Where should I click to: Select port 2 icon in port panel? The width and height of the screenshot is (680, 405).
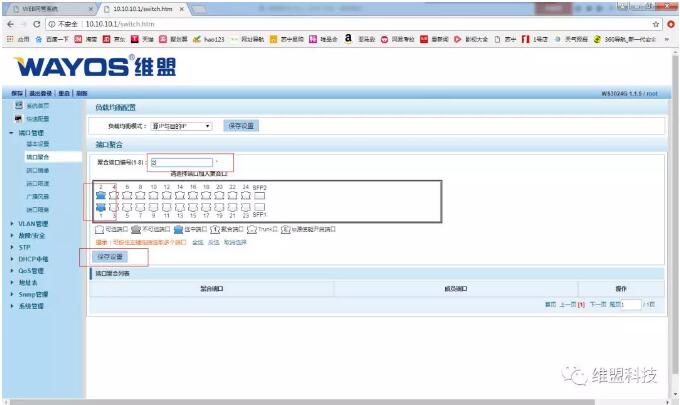(101, 195)
